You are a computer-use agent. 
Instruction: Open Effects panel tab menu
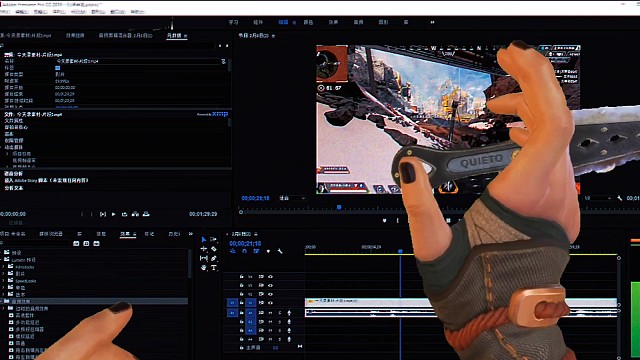tap(135, 234)
